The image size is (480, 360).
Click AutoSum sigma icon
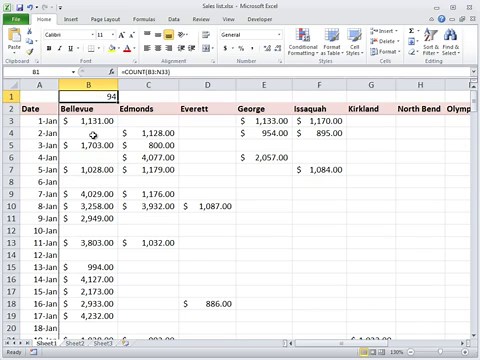point(411,31)
